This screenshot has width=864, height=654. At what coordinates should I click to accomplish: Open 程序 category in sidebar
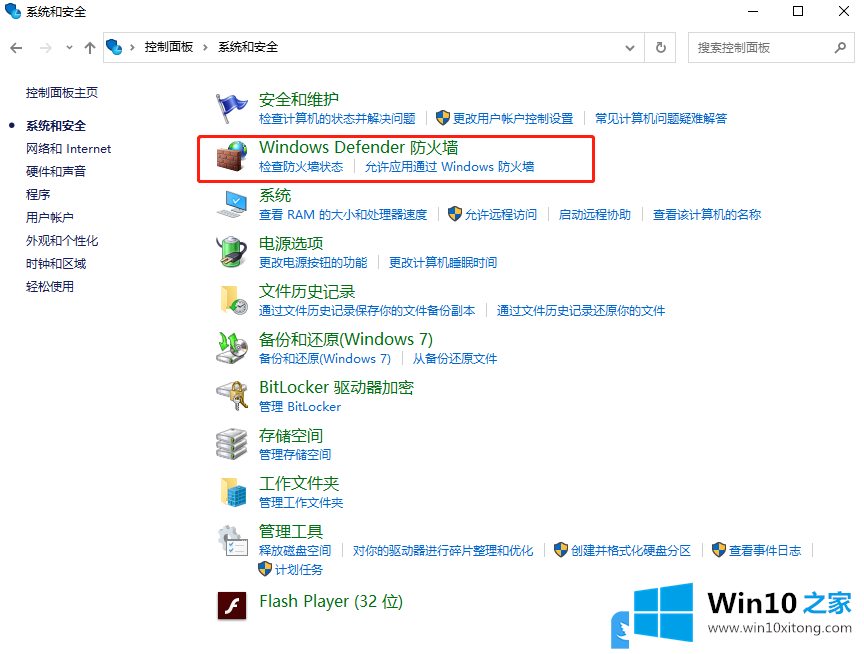(x=38, y=194)
